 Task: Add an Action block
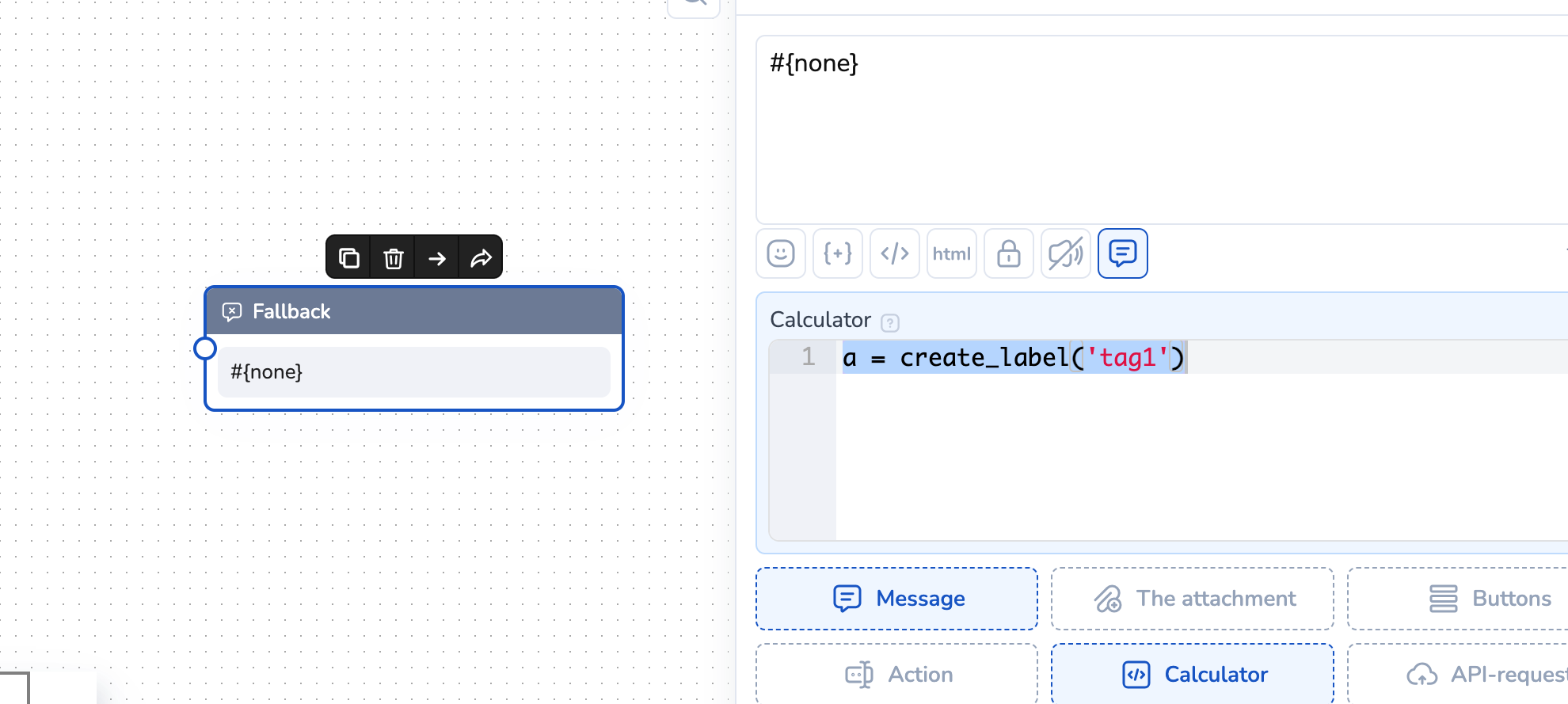coord(896,674)
